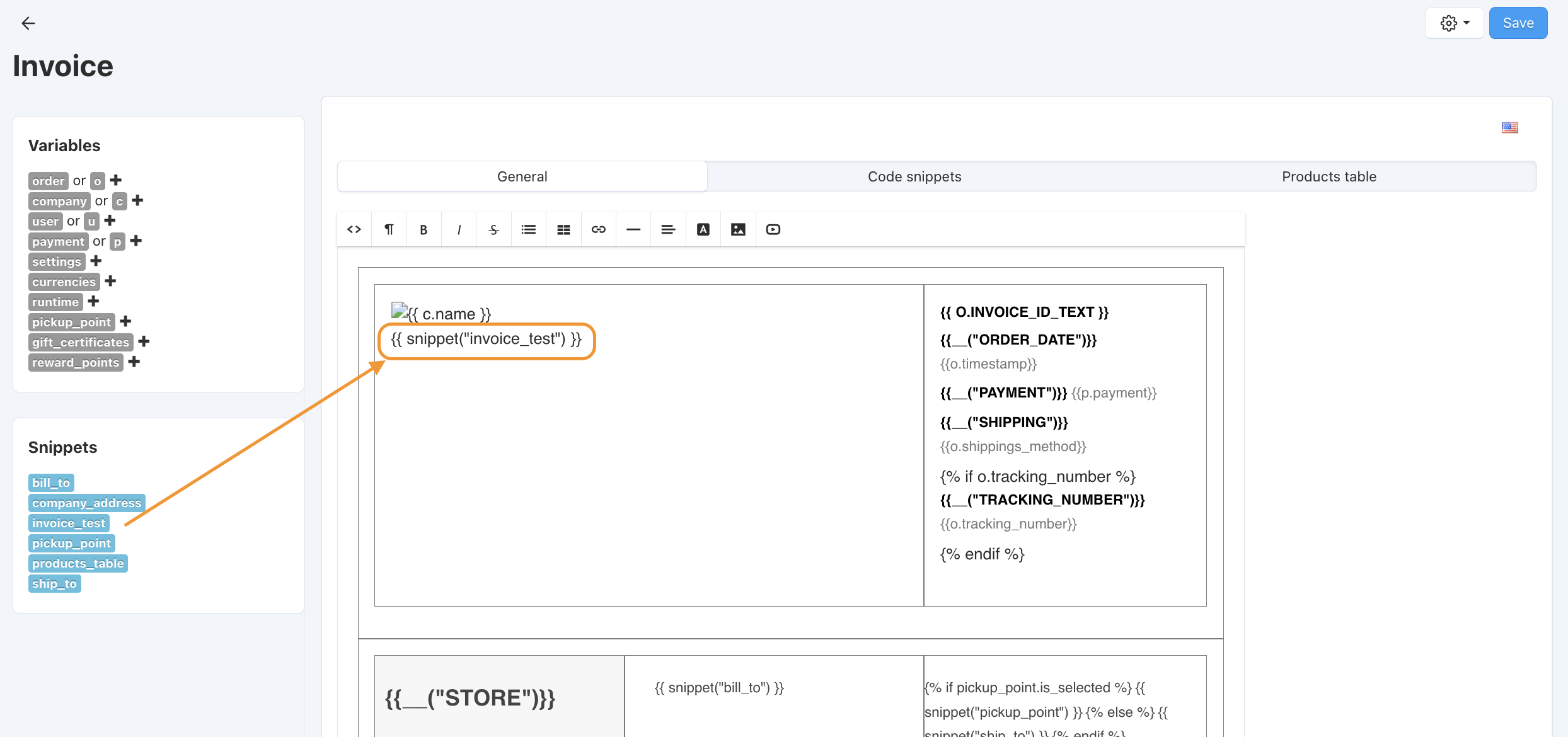Apply bold formatting

pyautogui.click(x=424, y=229)
